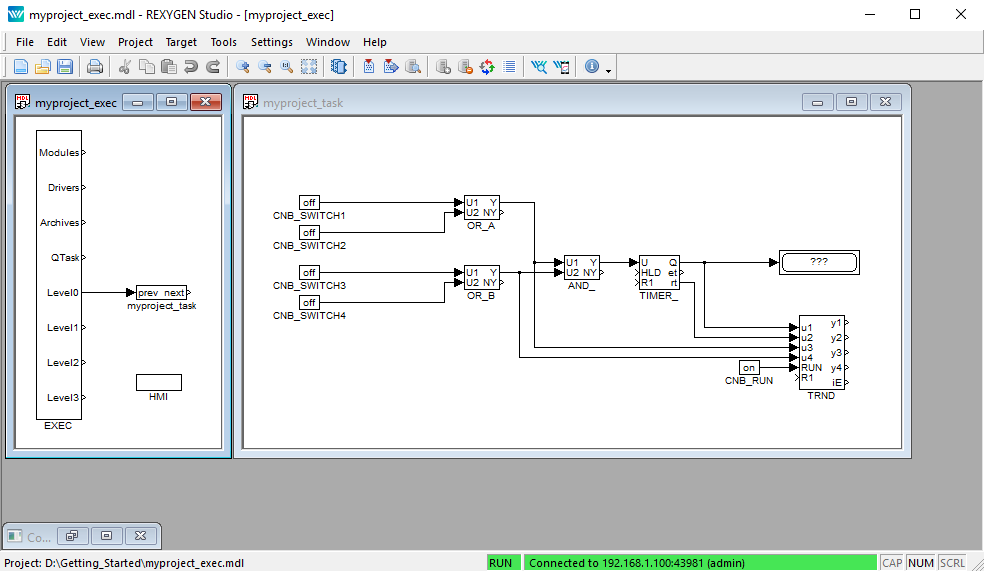Select the TIMER_ function block
This screenshot has width=984, height=571.
tap(659, 272)
